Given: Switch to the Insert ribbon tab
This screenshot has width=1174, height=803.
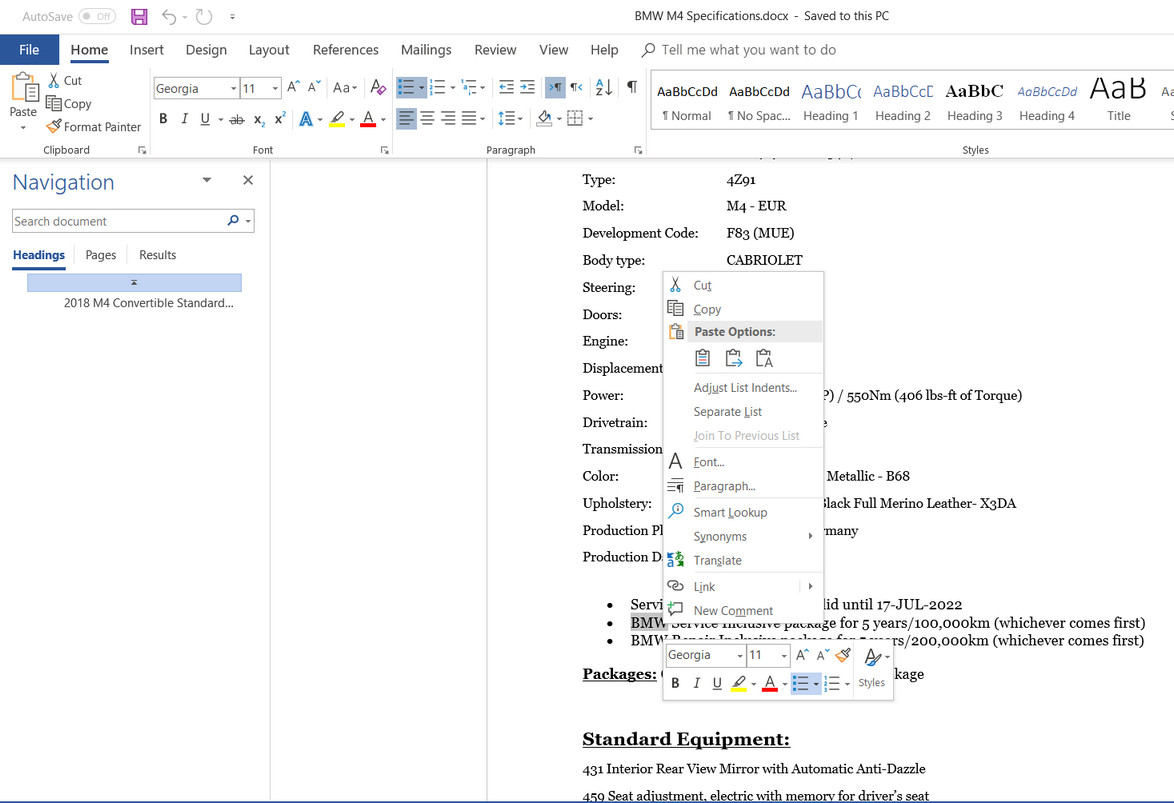Looking at the screenshot, I should pyautogui.click(x=146, y=49).
